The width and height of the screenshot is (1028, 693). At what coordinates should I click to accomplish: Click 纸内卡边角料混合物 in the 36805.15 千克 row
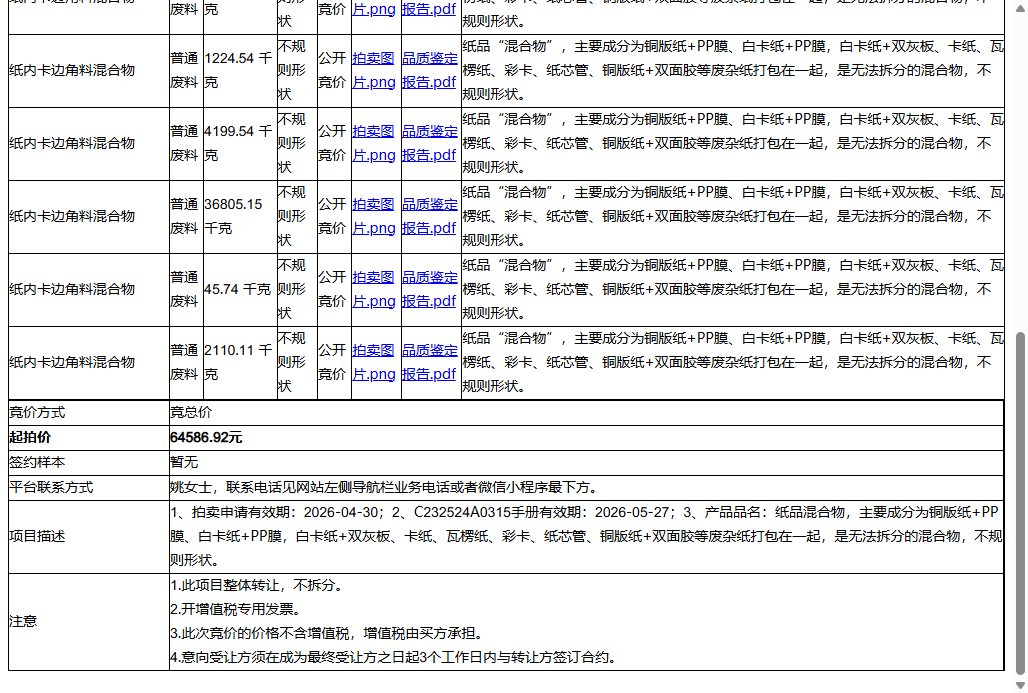pos(72,216)
